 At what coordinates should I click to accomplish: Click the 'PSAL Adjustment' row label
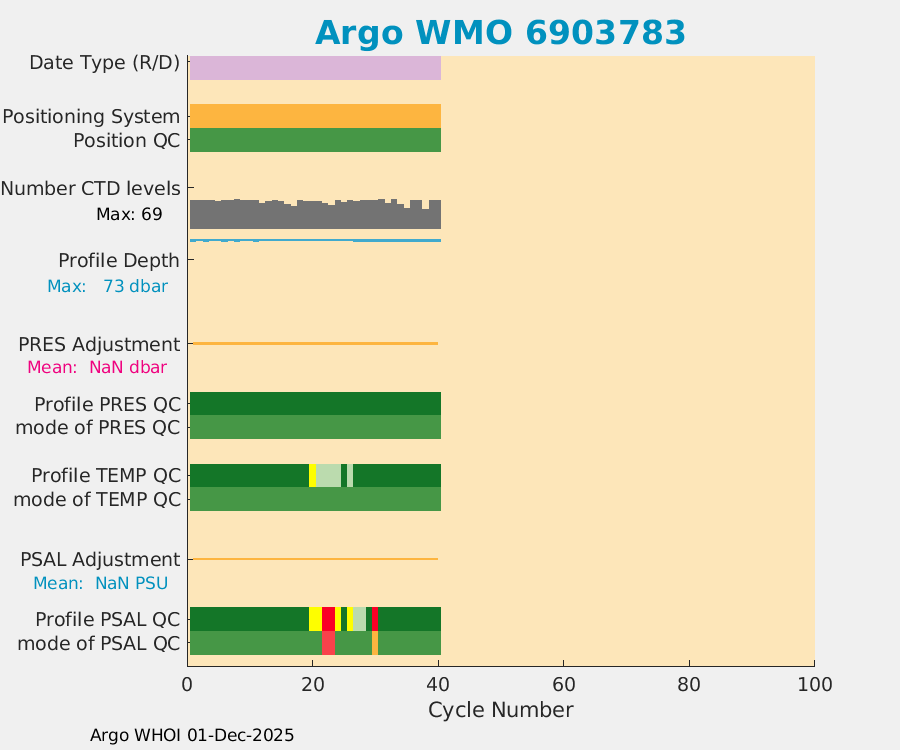click(100, 559)
